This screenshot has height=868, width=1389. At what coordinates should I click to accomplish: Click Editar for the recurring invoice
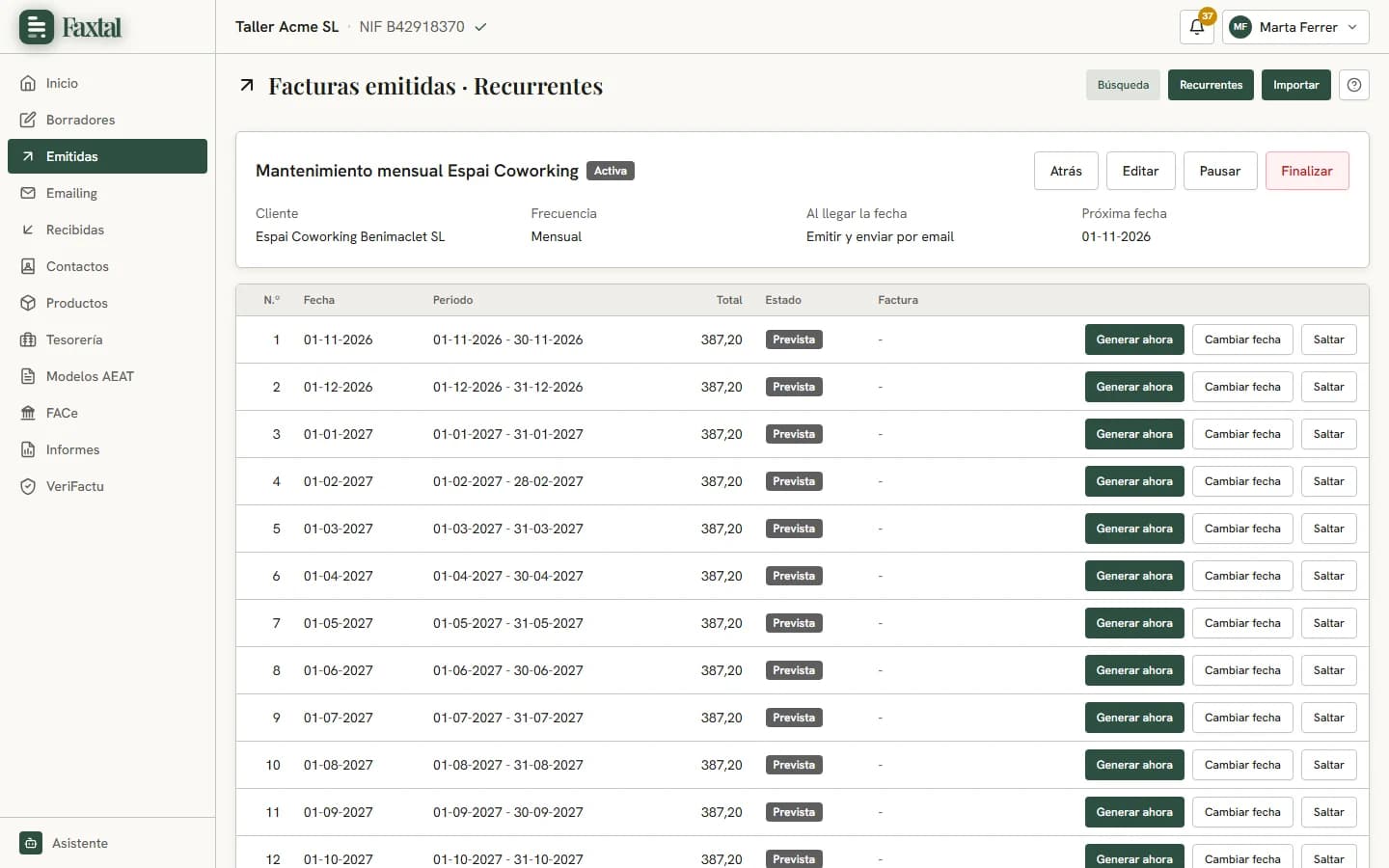point(1140,171)
